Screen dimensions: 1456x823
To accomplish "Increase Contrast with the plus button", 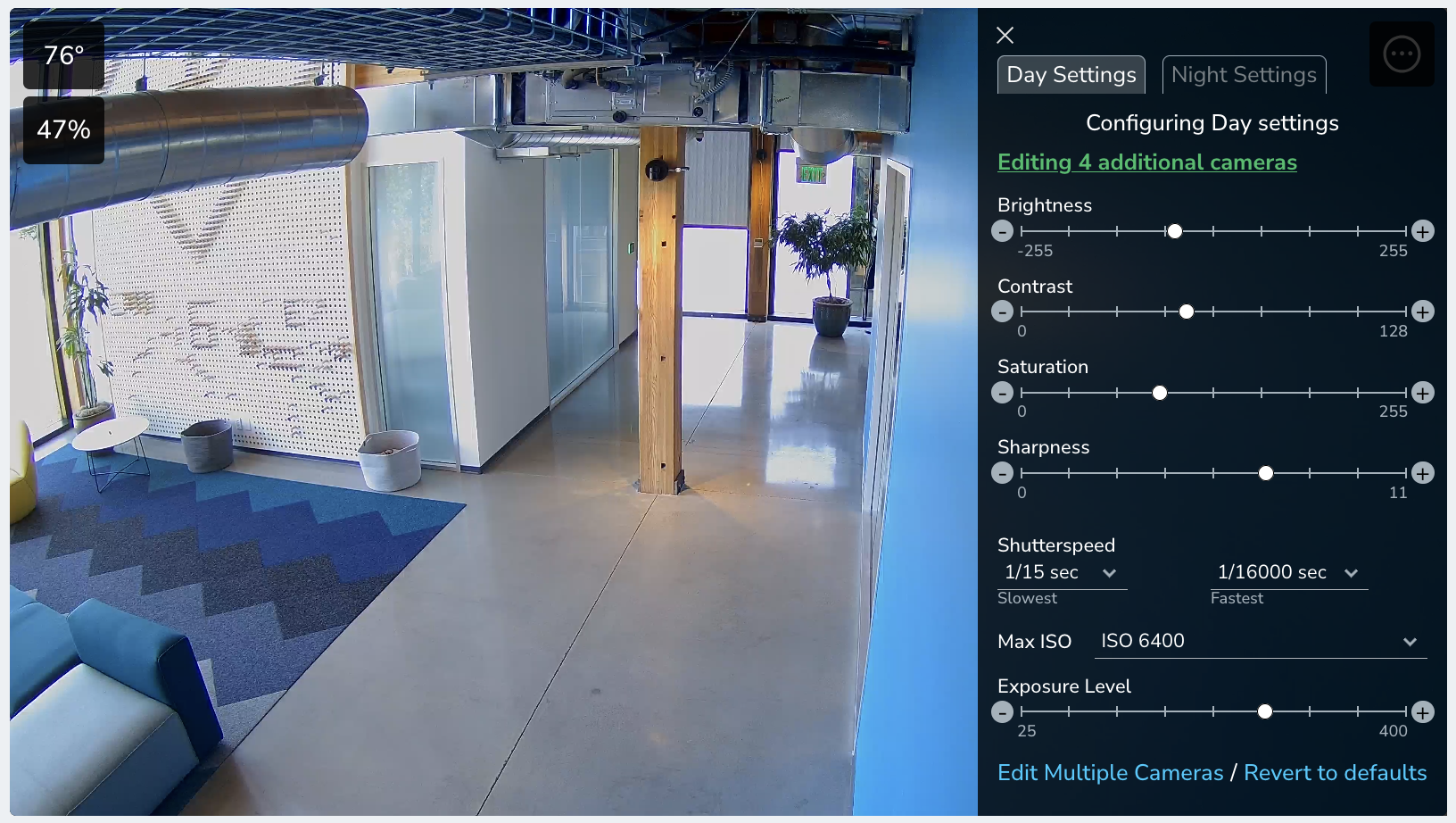I will (x=1423, y=312).
